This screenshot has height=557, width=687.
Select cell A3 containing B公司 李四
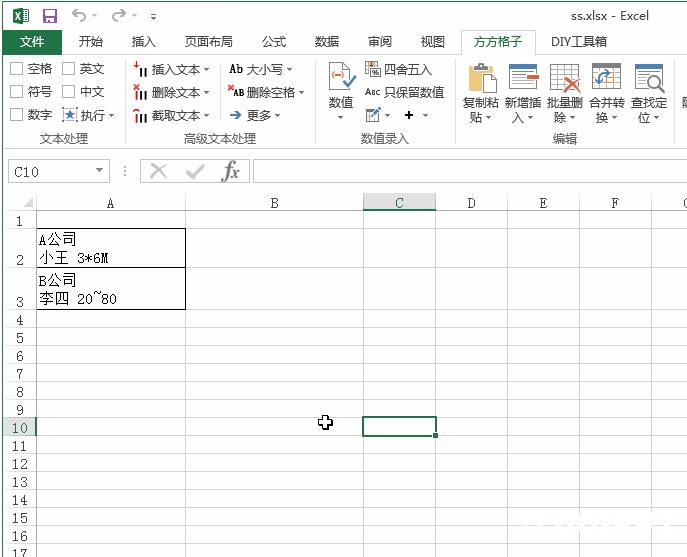[111, 289]
